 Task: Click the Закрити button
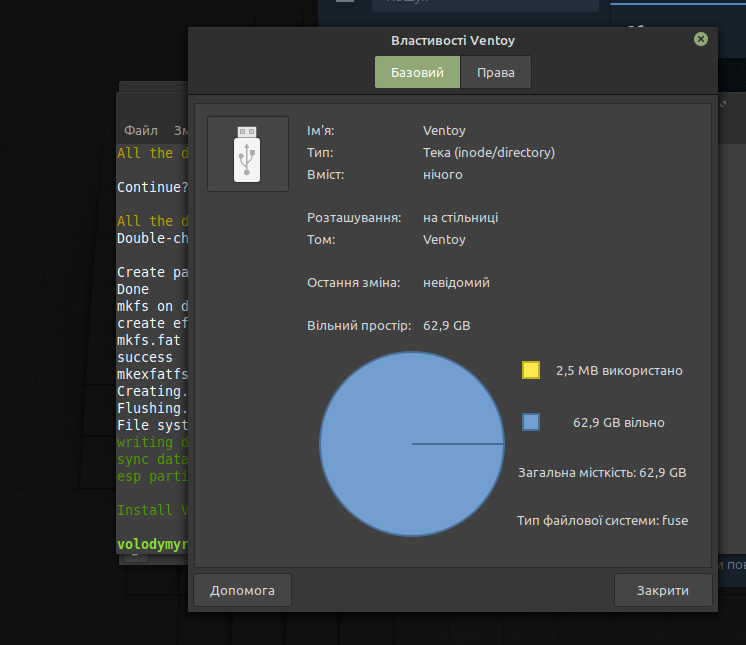pyautogui.click(x=663, y=590)
